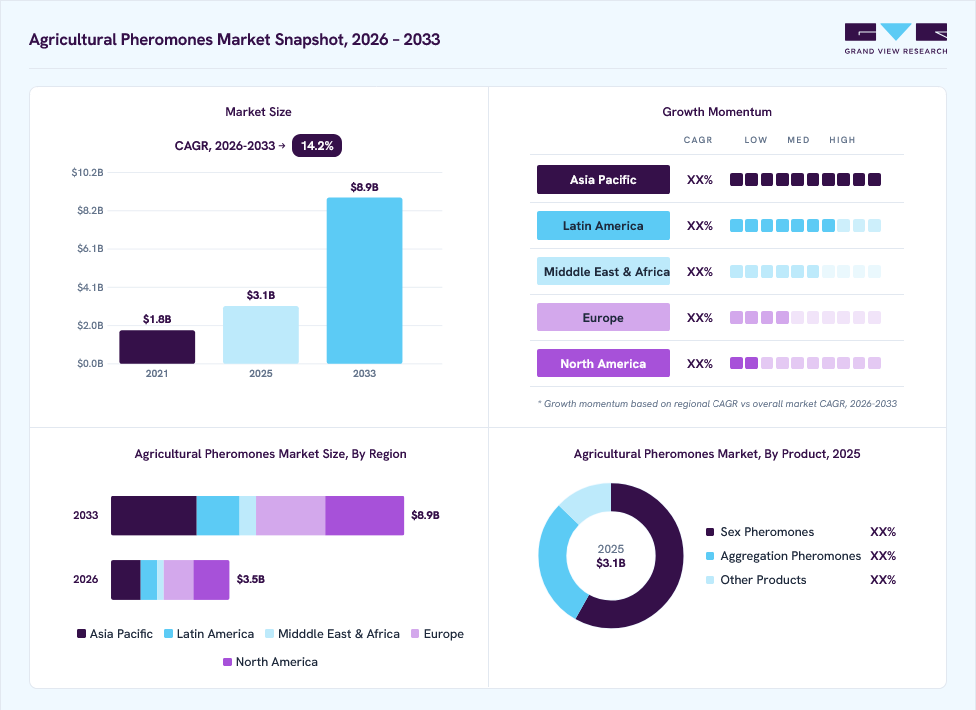976x710 pixels.
Task: Click the Other Products legend swatch
Action: [710, 580]
